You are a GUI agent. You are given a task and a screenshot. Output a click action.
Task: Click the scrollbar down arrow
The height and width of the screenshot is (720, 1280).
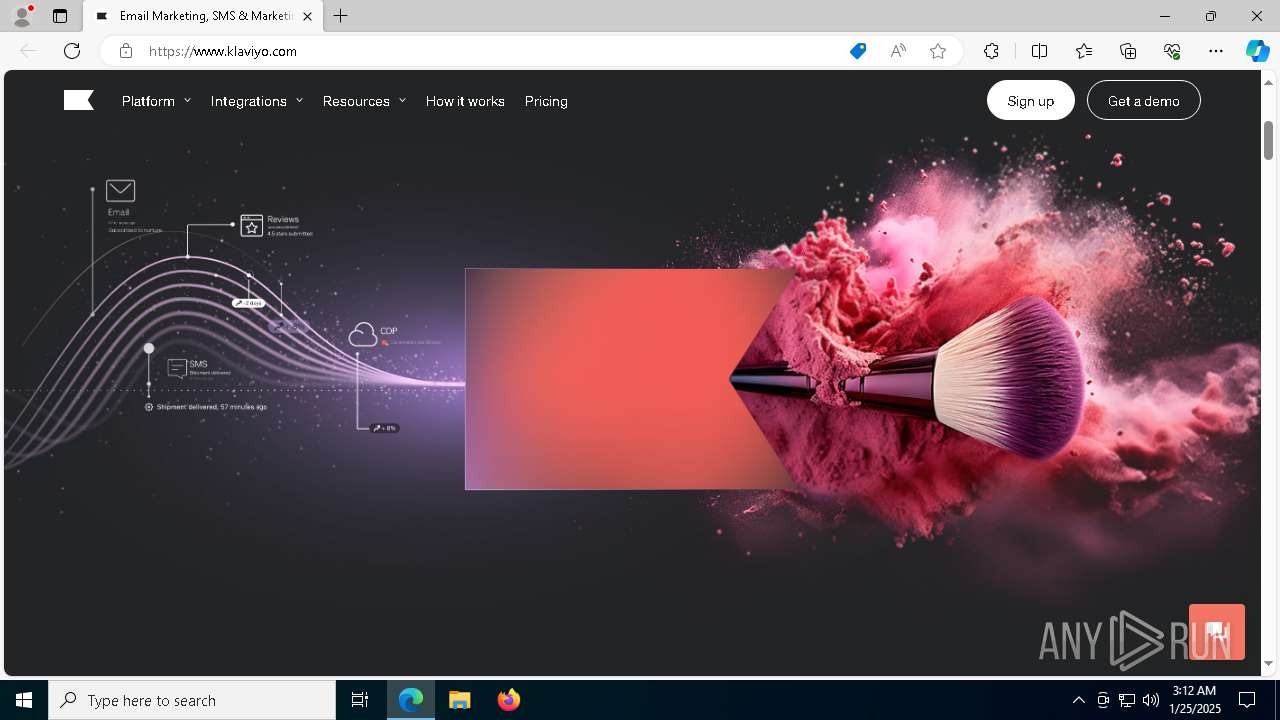(1268, 663)
